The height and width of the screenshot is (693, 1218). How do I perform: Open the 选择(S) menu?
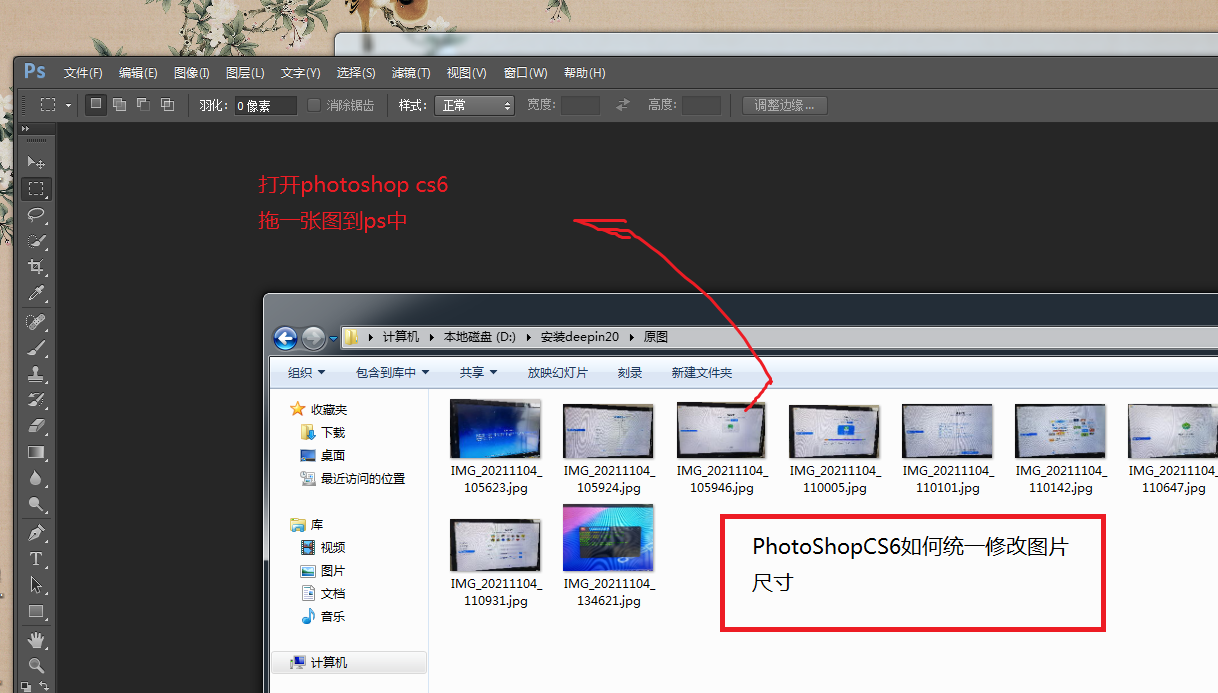tap(356, 73)
